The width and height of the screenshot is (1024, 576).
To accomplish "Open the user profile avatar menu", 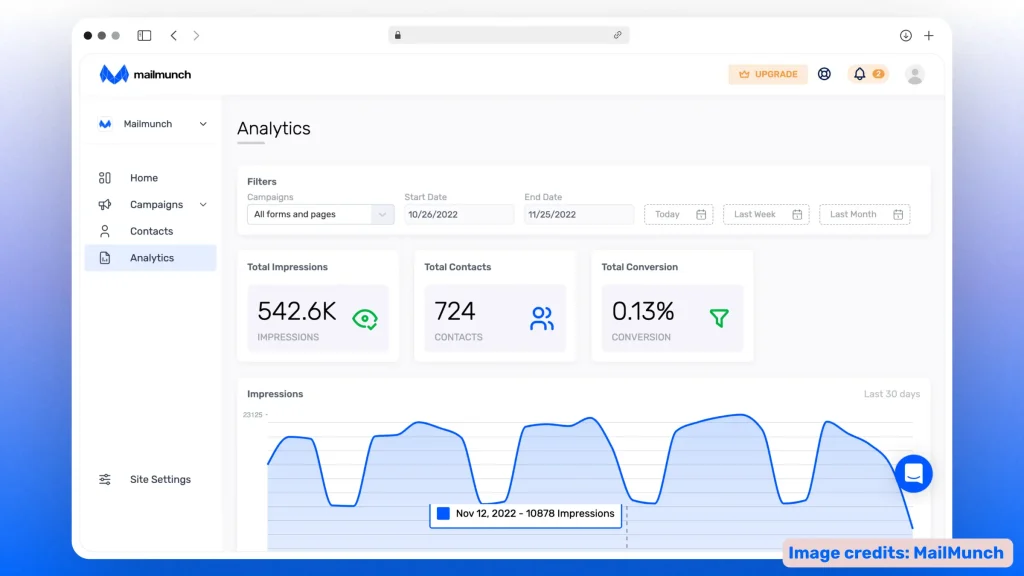I will click(x=914, y=74).
